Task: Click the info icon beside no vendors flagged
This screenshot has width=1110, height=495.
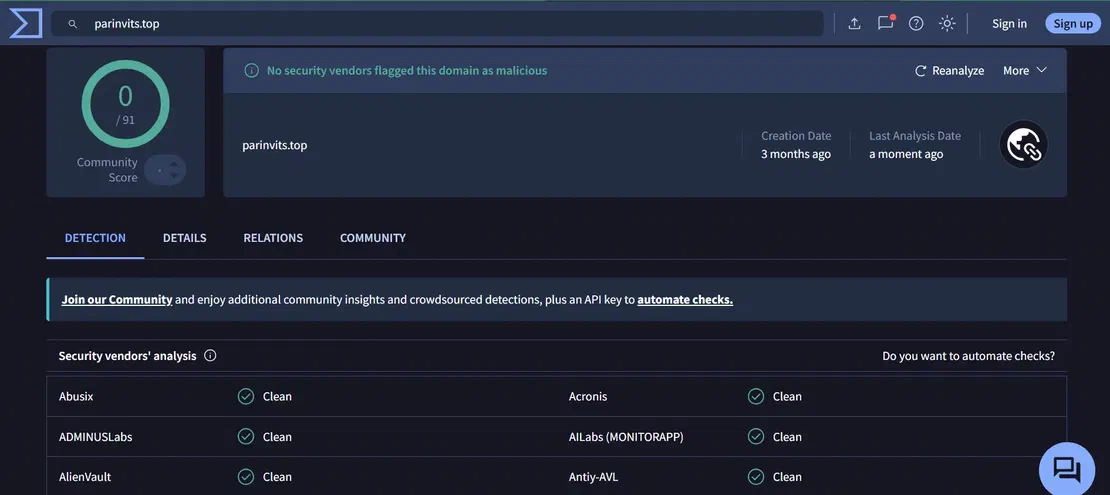Action: [251, 71]
